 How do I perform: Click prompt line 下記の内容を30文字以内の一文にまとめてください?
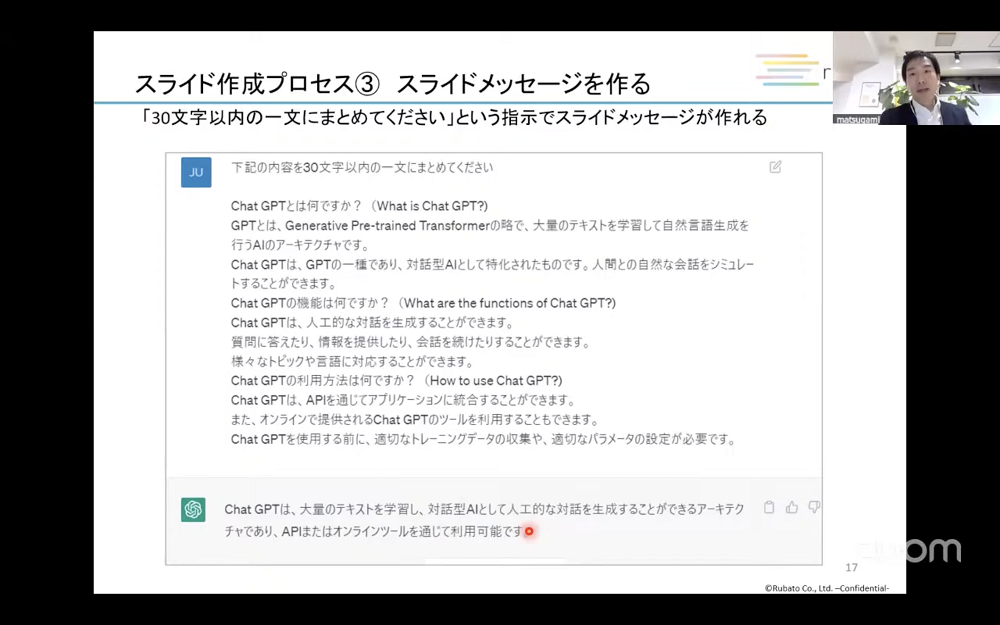pyautogui.click(x=362, y=168)
